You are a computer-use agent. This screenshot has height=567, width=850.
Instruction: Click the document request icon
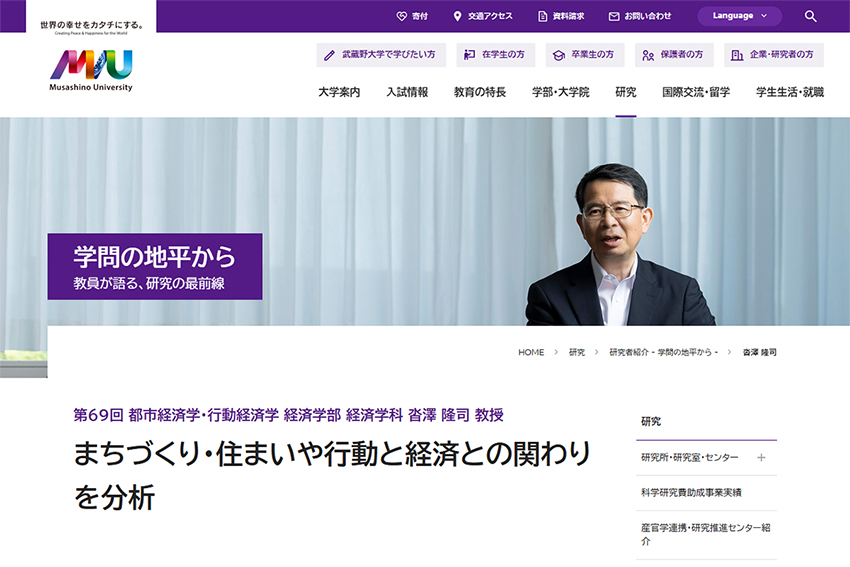(542, 16)
